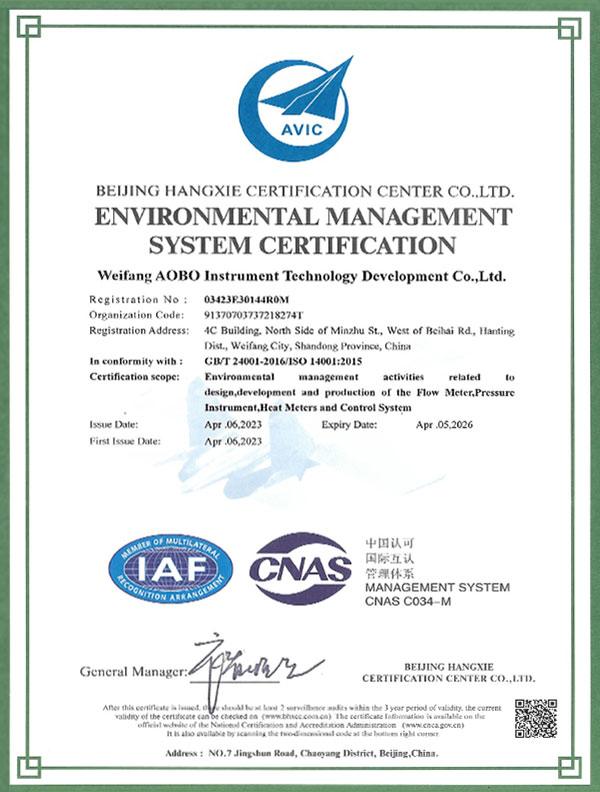Click the CNAS logo

coord(300,569)
